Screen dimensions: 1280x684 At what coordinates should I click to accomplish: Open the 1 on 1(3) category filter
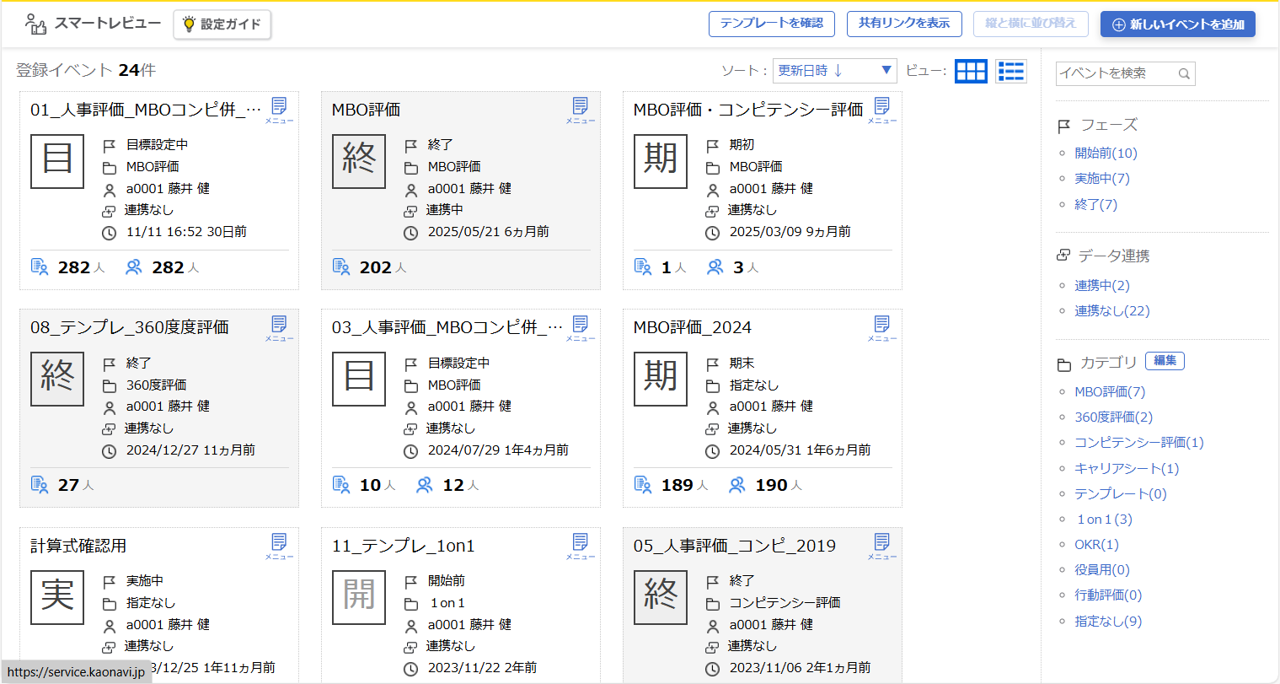1106,519
